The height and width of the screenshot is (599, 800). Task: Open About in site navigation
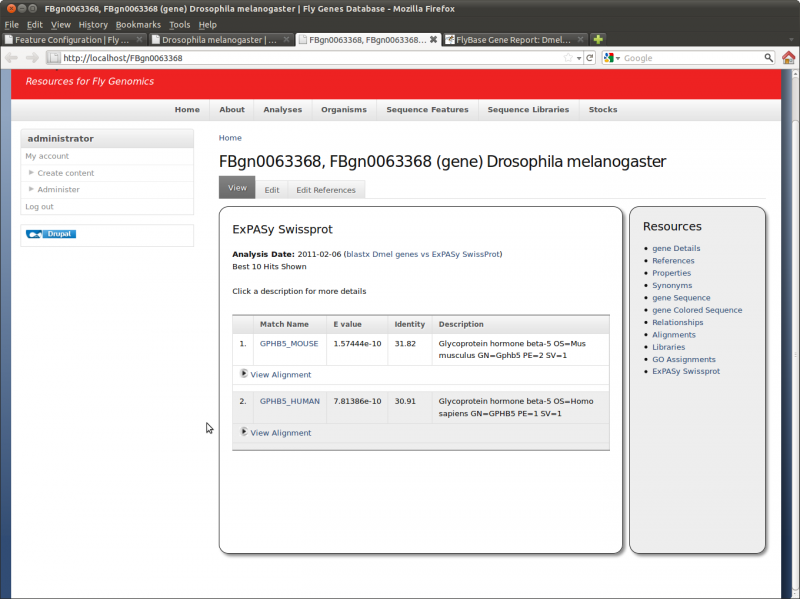click(232, 110)
